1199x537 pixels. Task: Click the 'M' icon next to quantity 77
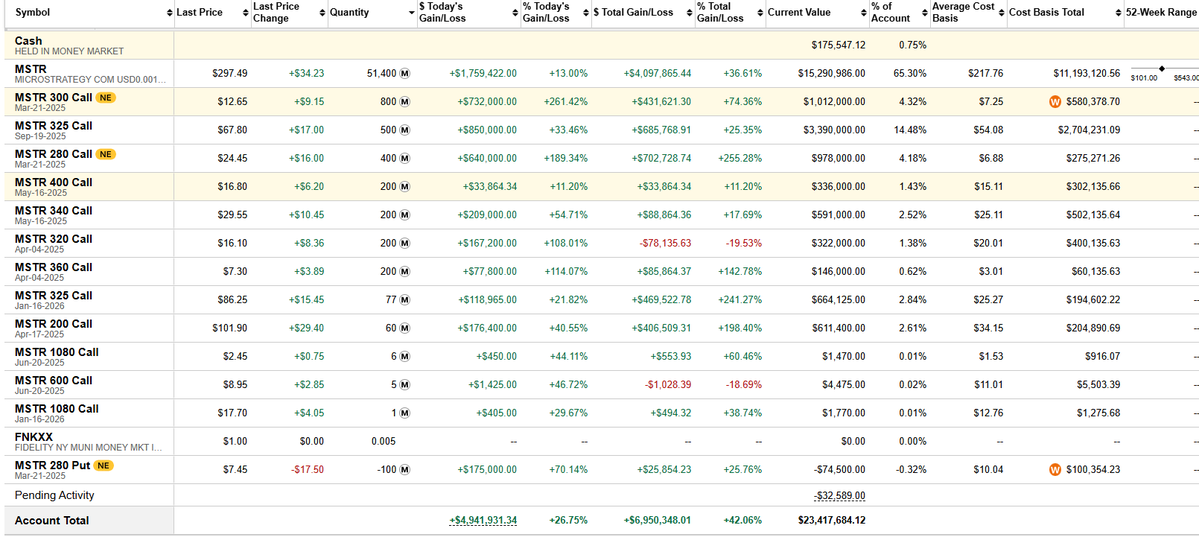[x=405, y=300]
